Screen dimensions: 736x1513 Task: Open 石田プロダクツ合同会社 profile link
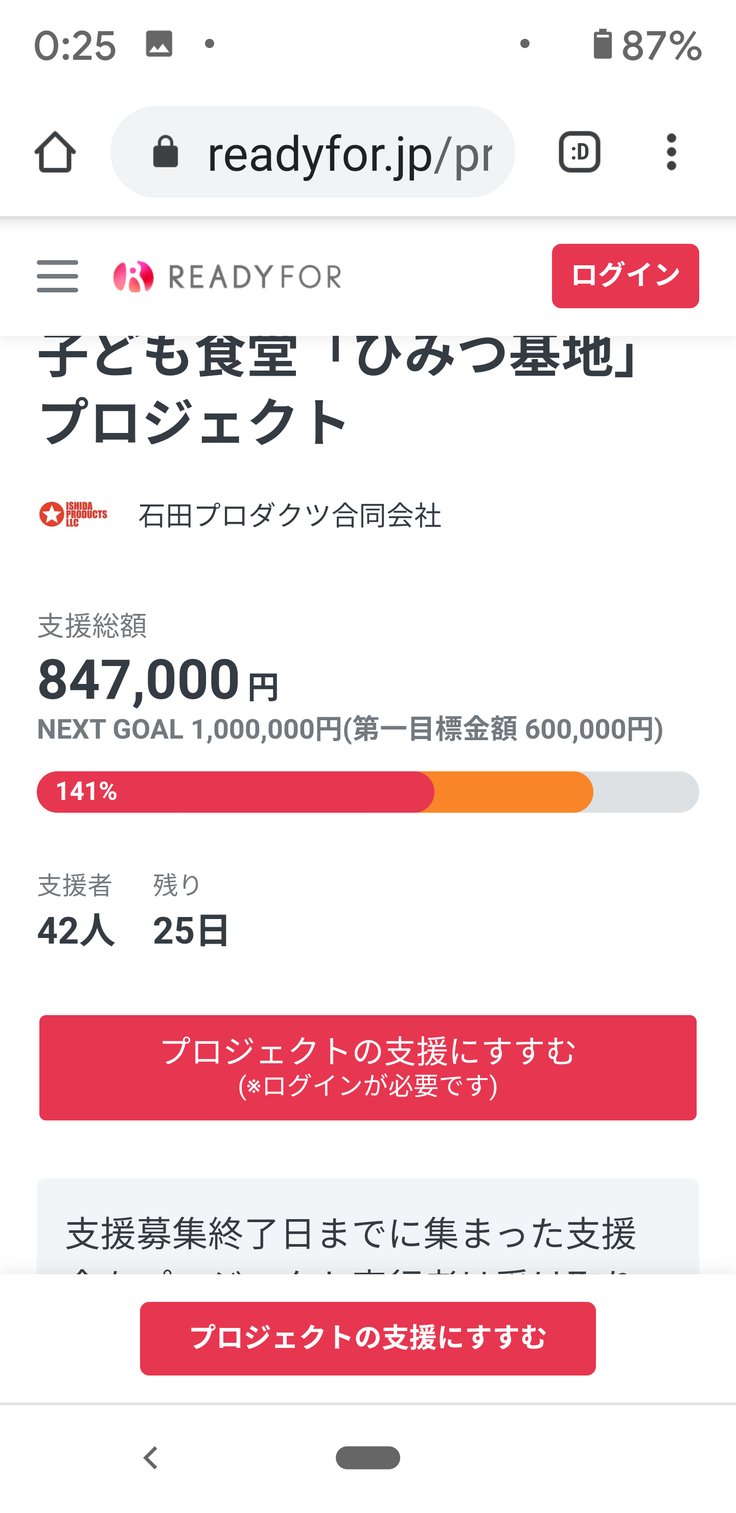(x=290, y=515)
